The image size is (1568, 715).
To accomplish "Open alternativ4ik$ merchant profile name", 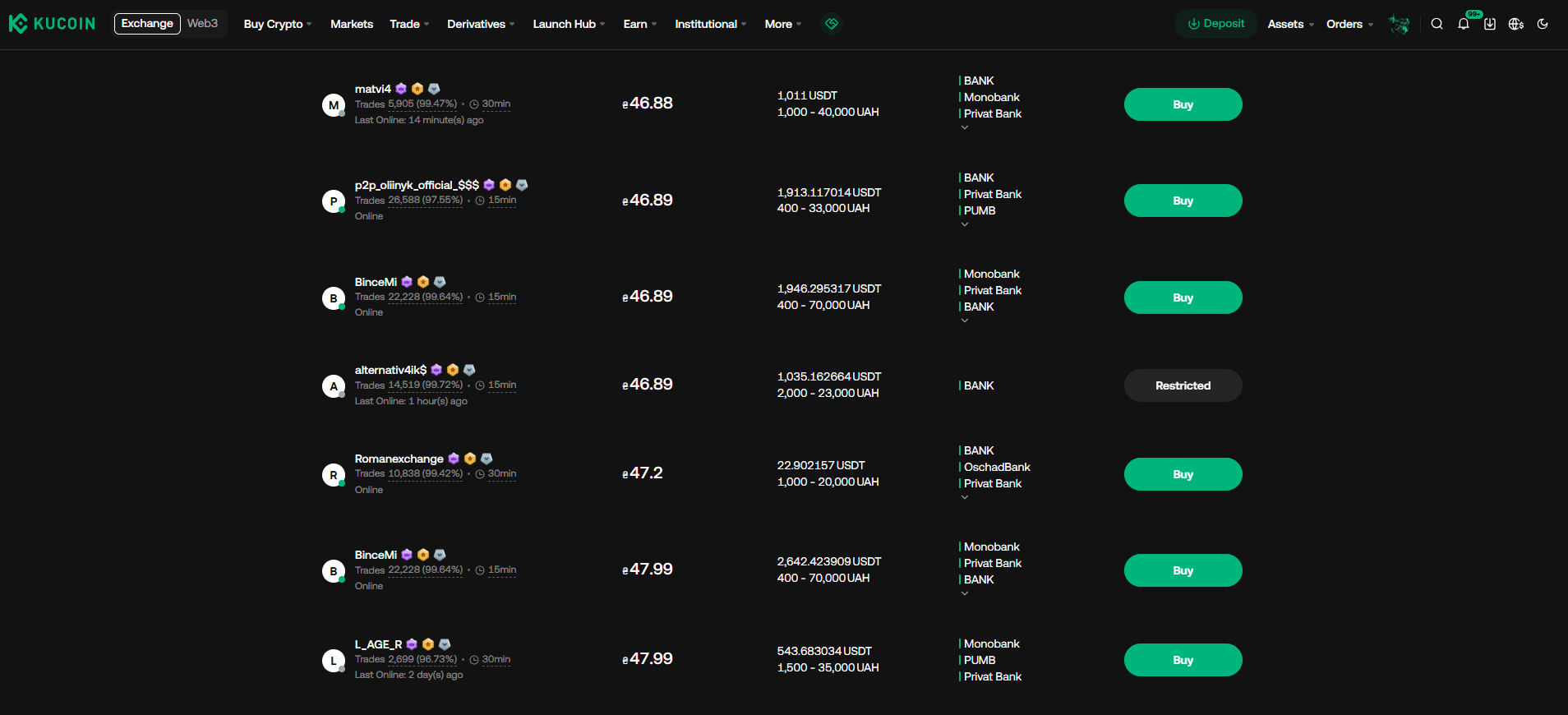I will click(x=390, y=370).
